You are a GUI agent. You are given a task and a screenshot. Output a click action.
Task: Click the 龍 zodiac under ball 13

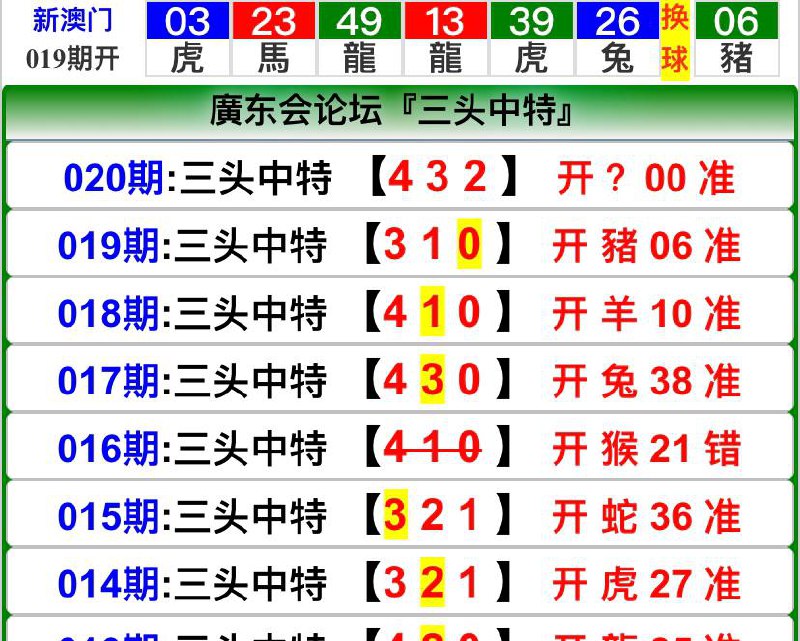click(445, 58)
